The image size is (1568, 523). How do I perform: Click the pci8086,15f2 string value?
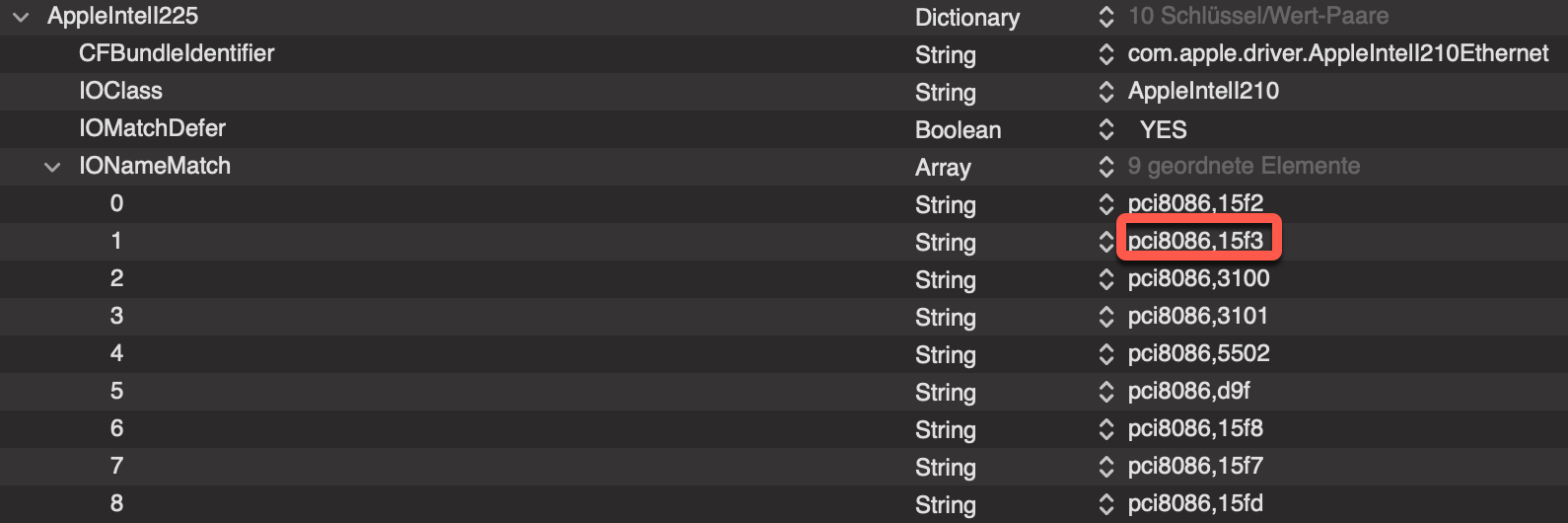[x=1195, y=204]
